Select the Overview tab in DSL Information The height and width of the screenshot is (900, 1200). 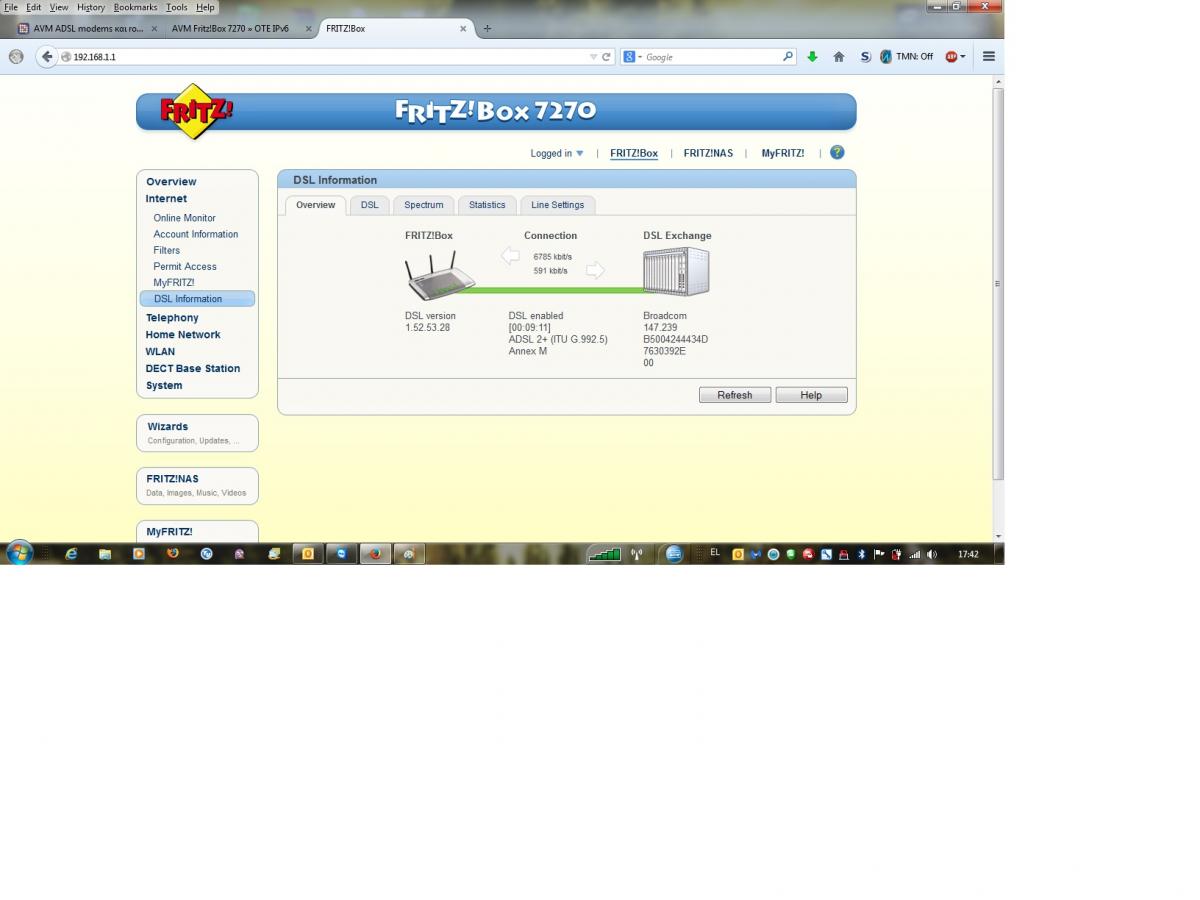pyautogui.click(x=316, y=205)
